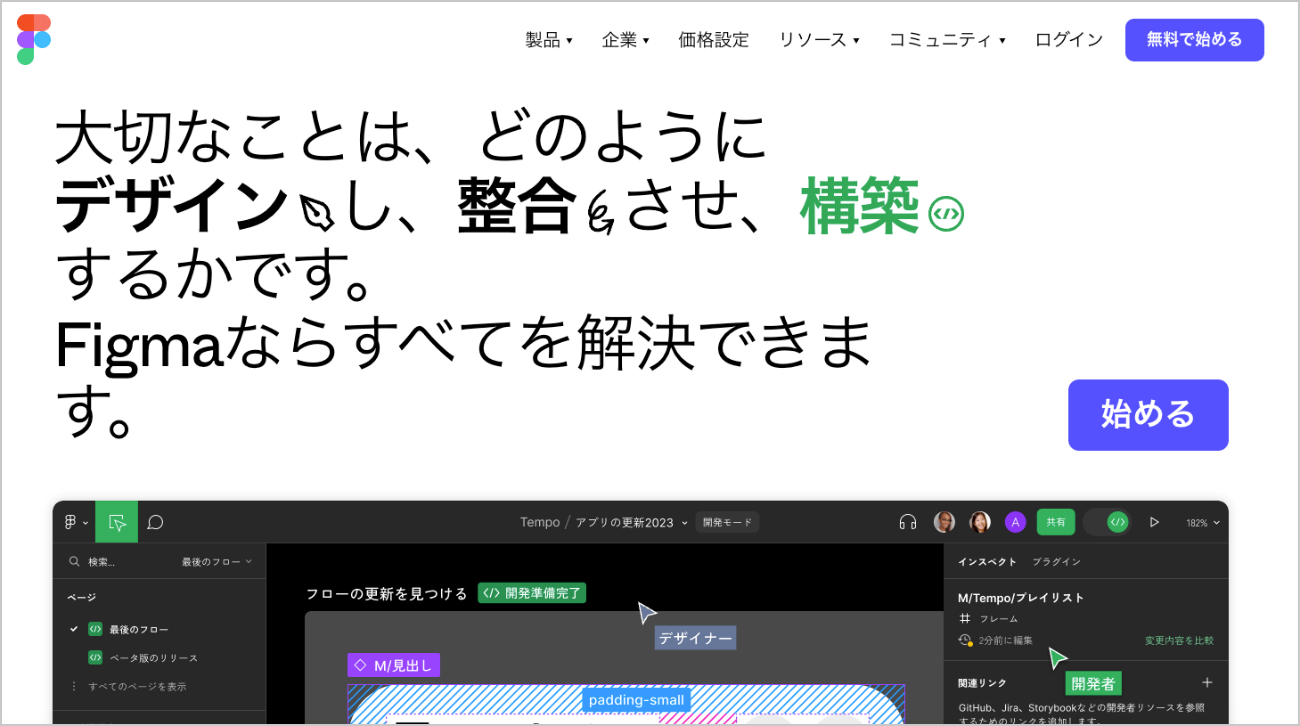Switch to the プラグイン tab
The image size is (1300, 726).
click(1056, 562)
